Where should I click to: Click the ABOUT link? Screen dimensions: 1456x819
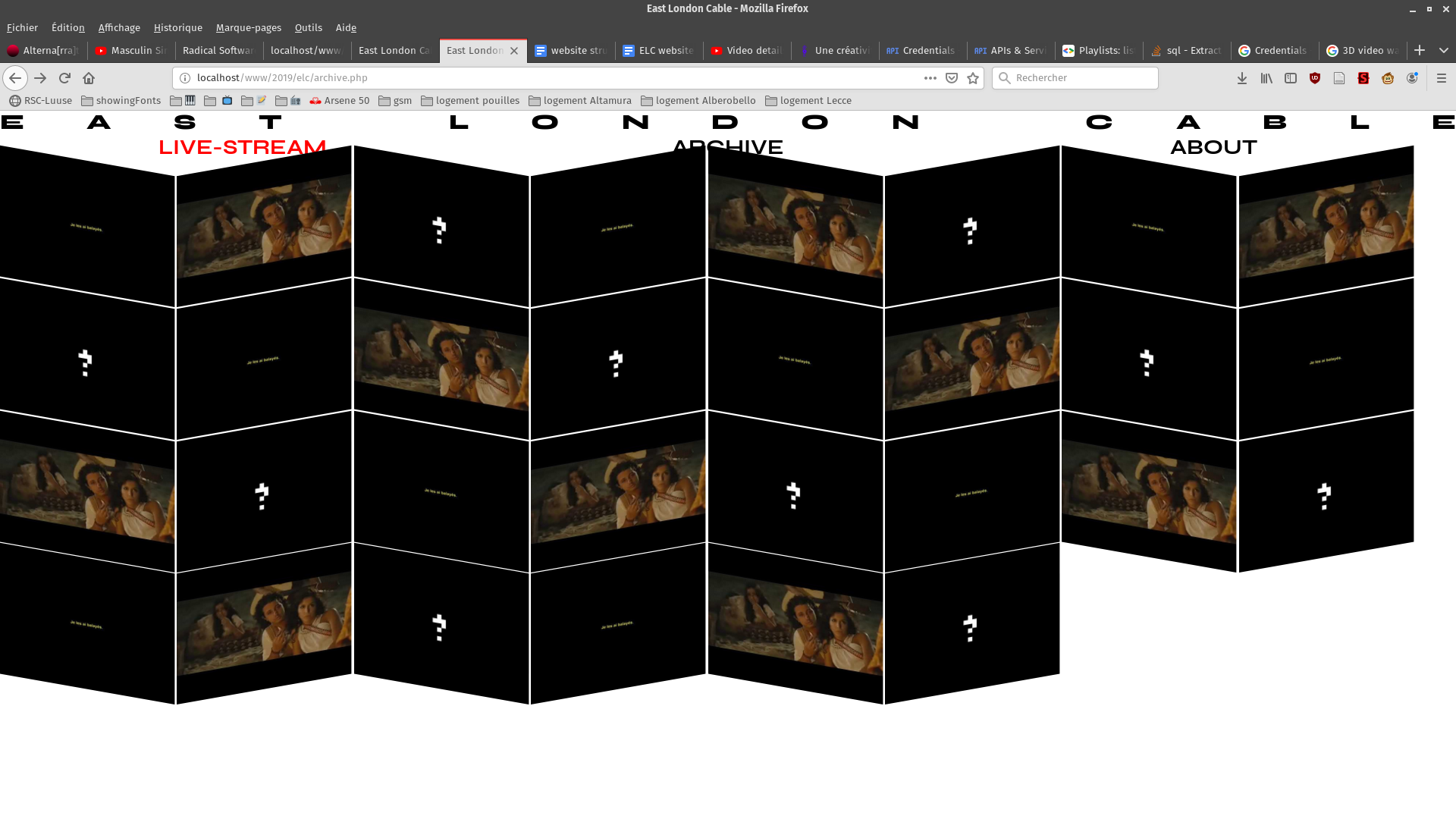pos(1213,147)
